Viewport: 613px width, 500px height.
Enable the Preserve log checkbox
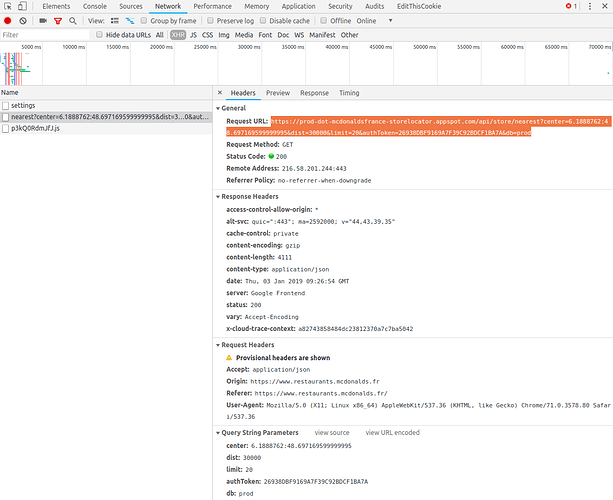(x=210, y=20)
